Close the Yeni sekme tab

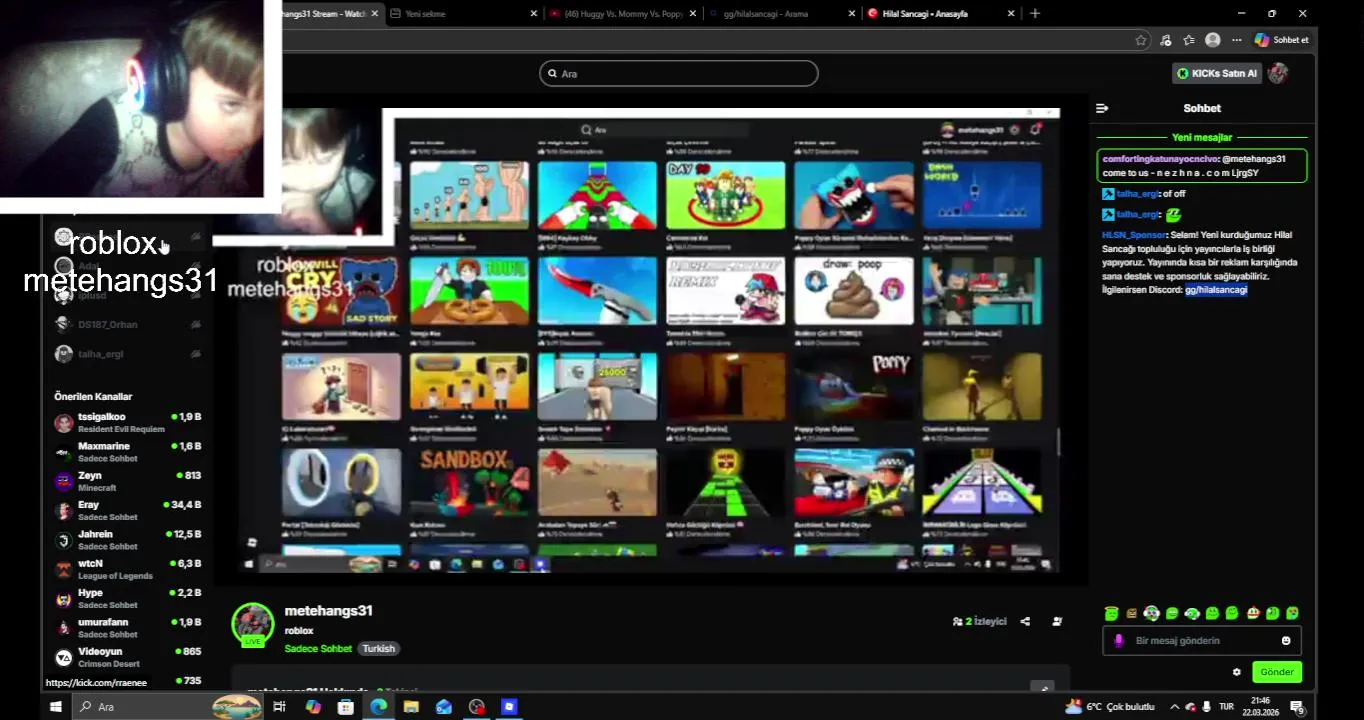534,13
